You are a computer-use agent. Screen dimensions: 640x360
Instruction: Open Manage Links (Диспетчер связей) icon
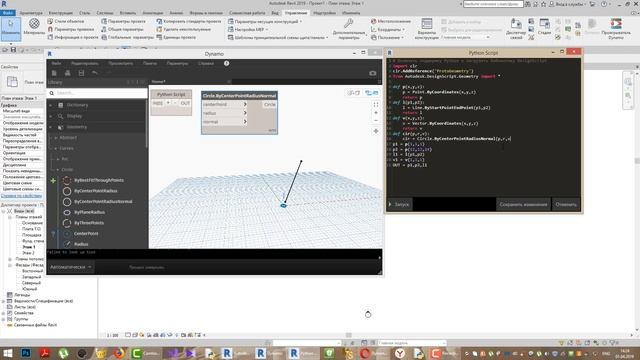pyautogui.click(x=516, y=24)
